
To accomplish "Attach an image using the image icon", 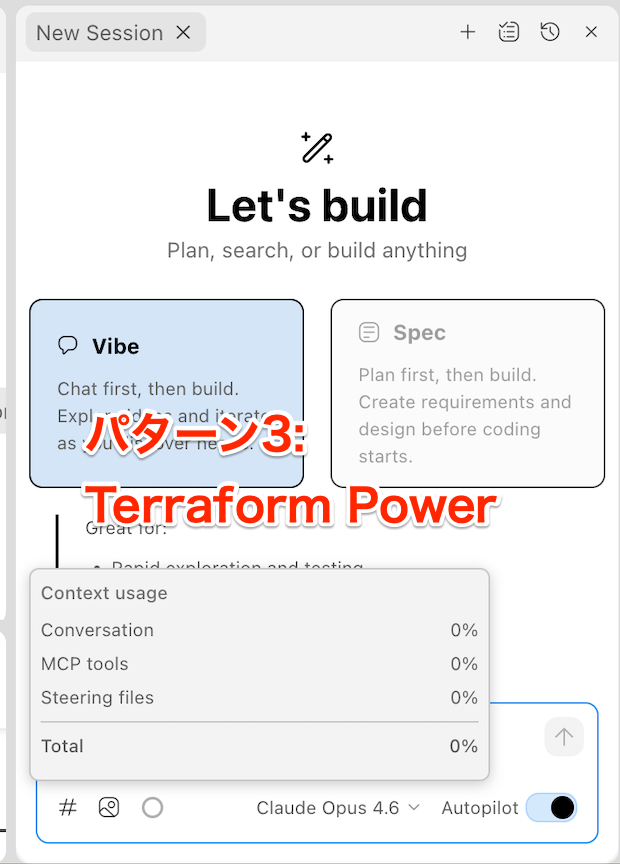I will [108, 807].
